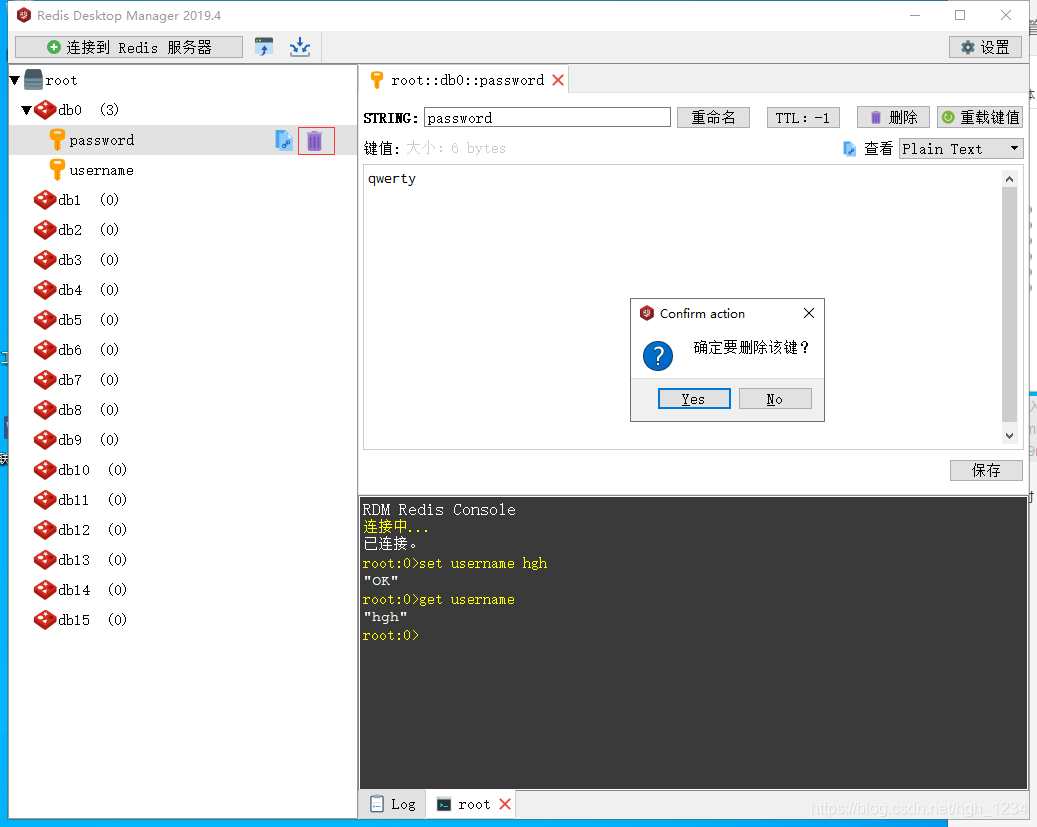Click the Rename key button
Screen dimensions: 1037x827
point(713,117)
